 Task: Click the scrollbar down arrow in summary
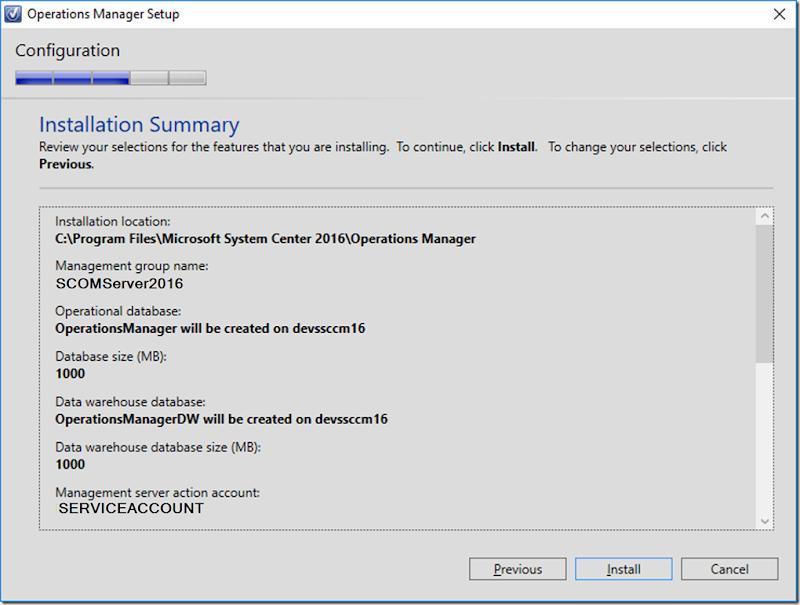[x=764, y=521]
